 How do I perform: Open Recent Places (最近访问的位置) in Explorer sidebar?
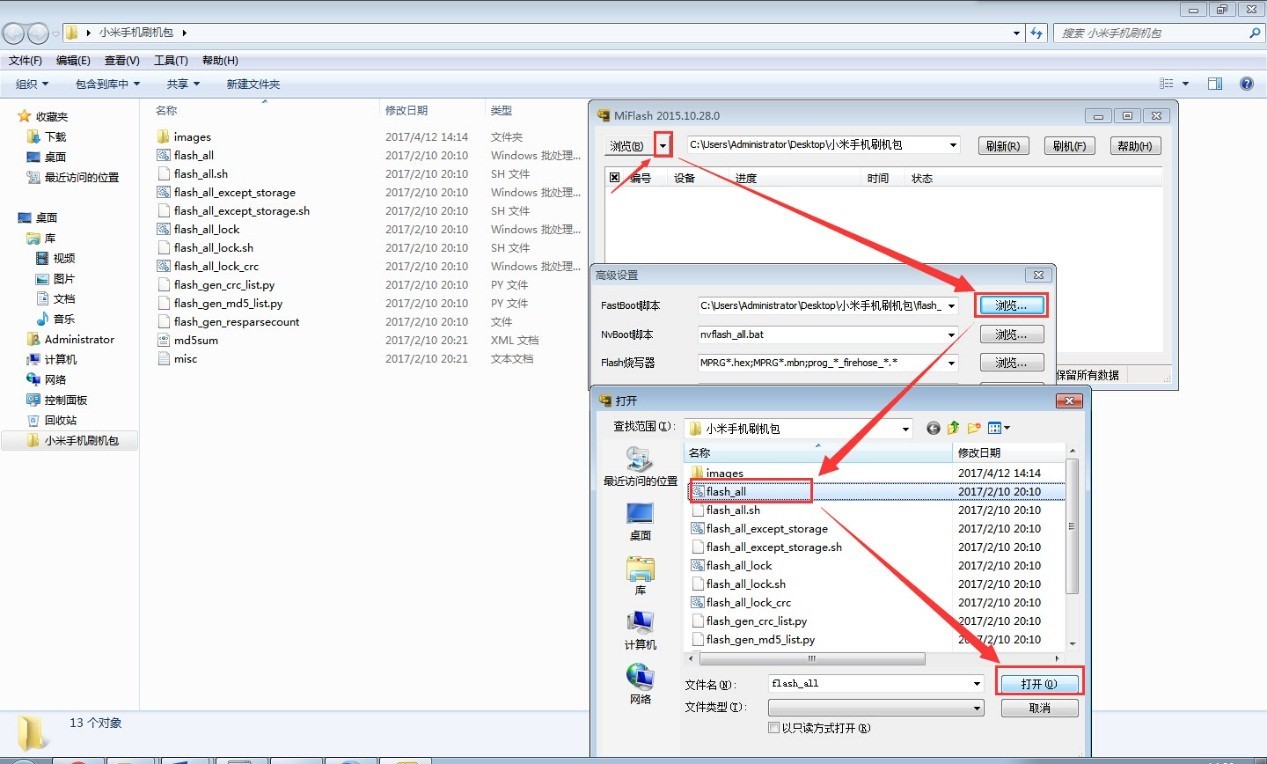72,177
